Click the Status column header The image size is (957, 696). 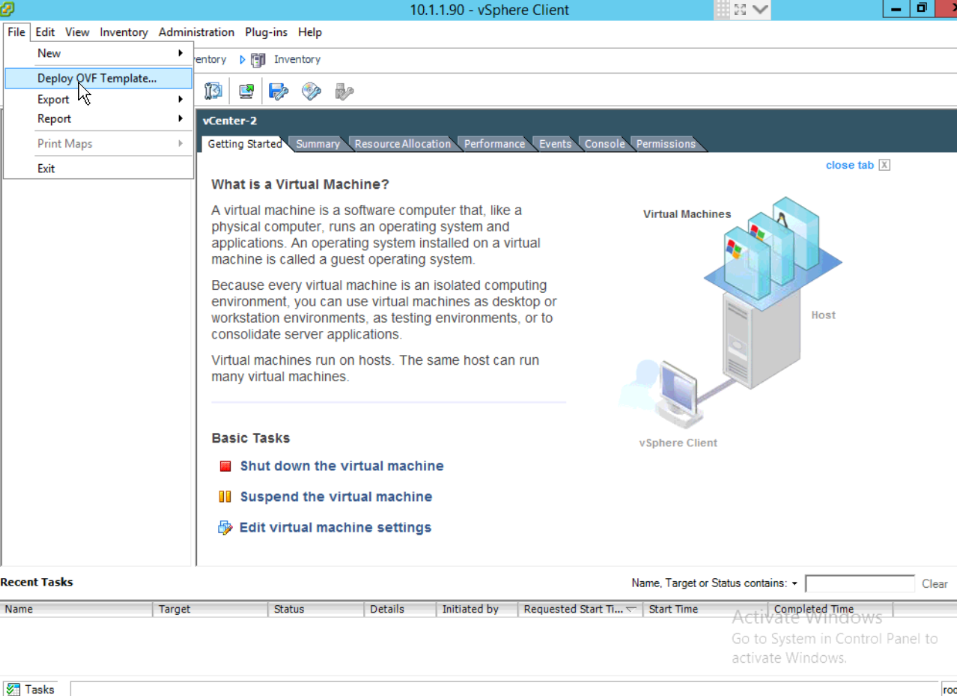[316, 609]
